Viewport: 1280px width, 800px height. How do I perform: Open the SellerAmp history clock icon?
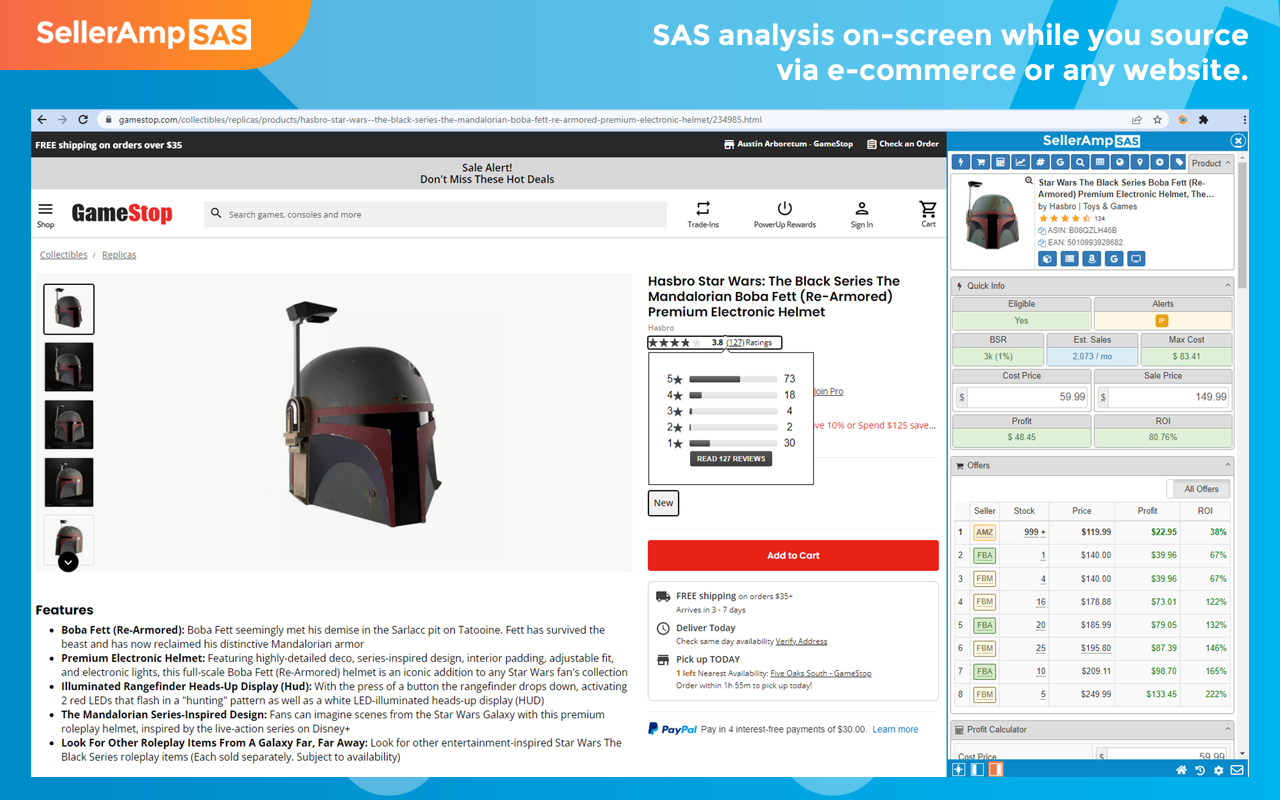tap(1200, 770)
